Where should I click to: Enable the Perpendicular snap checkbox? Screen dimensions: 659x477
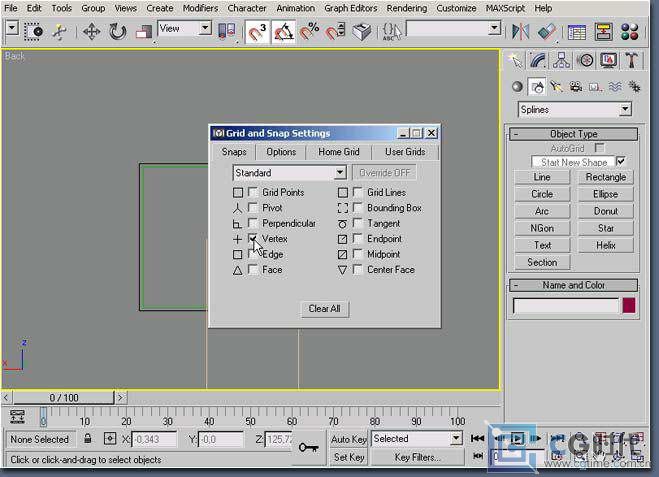click(253, 223)
